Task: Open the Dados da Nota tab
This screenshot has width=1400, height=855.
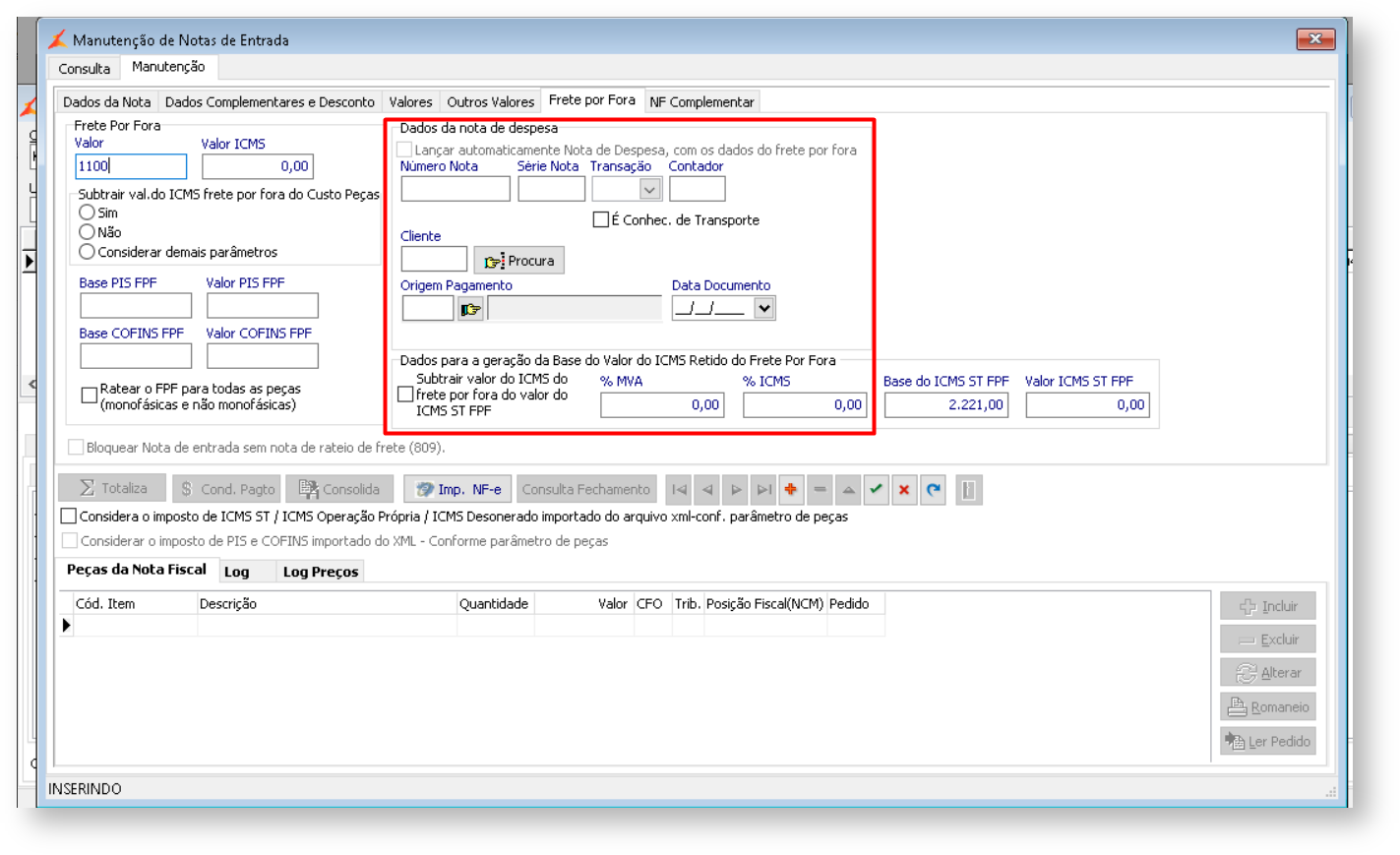Action: (x=107, y=102)
